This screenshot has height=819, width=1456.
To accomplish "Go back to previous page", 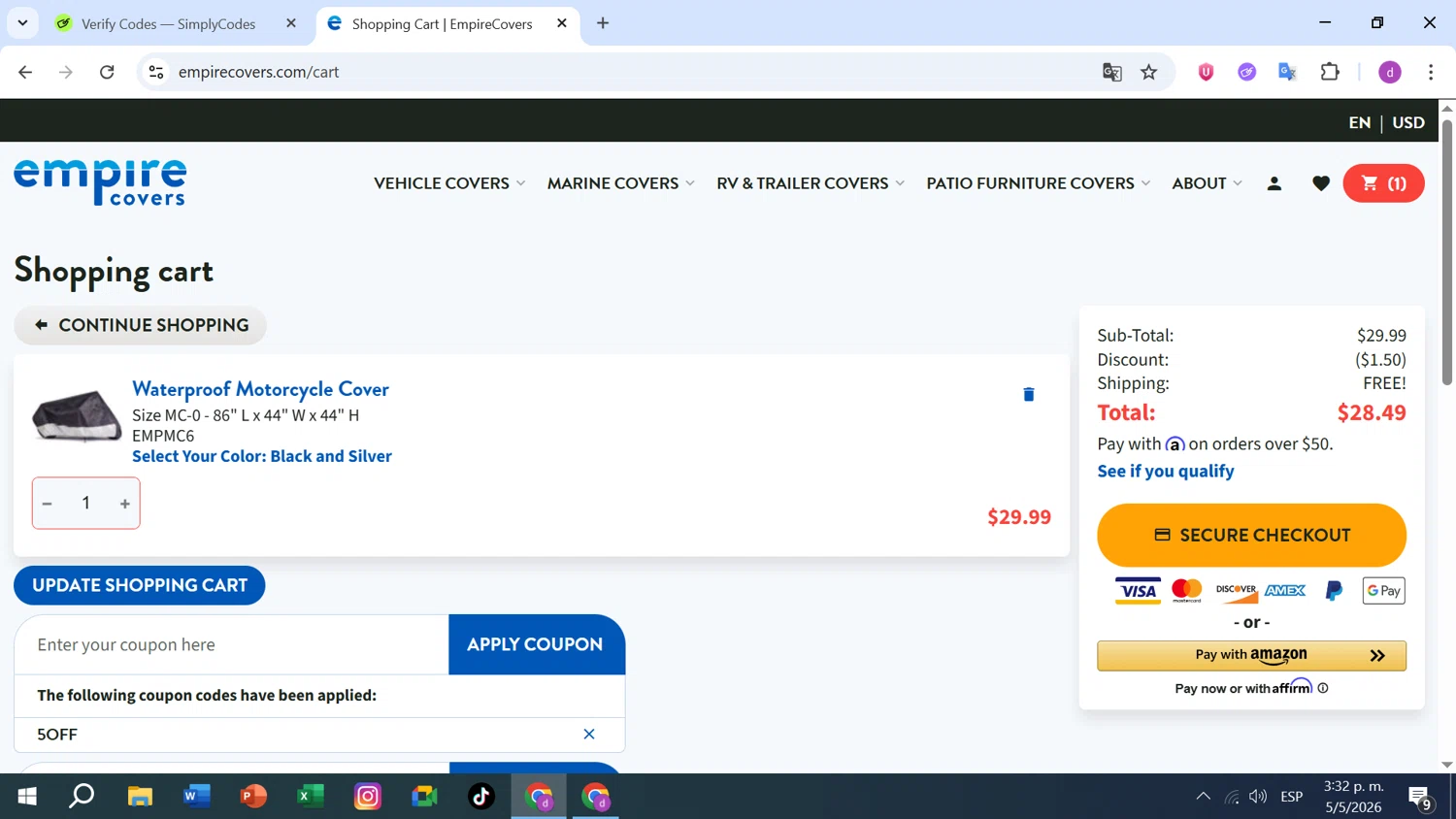I will 25,72.
